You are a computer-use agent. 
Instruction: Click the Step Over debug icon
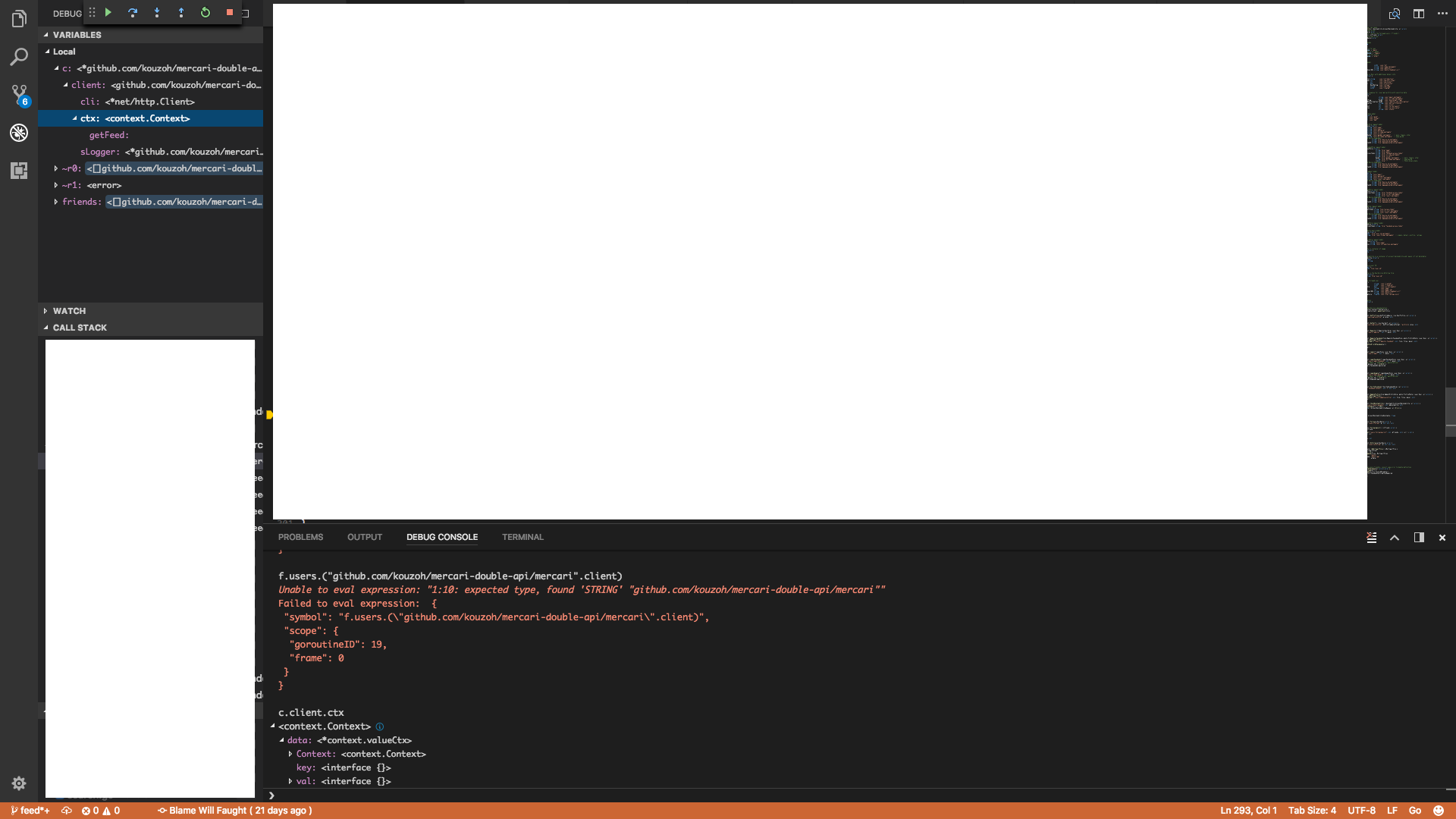pos(133,12)
